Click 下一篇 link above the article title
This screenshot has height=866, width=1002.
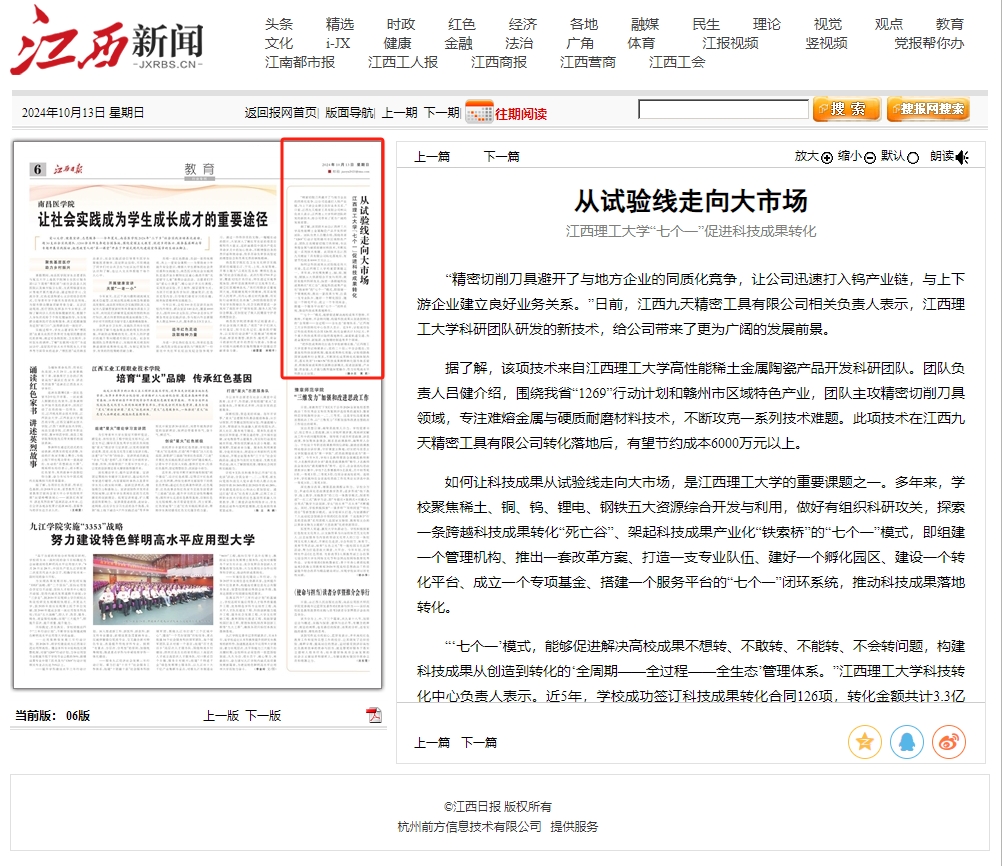(501, 156)
